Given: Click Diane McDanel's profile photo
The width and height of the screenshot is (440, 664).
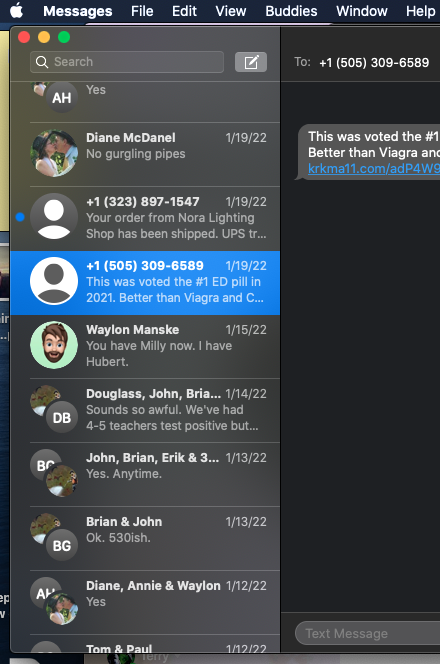Looking at the screenshot, I should 54,153.
